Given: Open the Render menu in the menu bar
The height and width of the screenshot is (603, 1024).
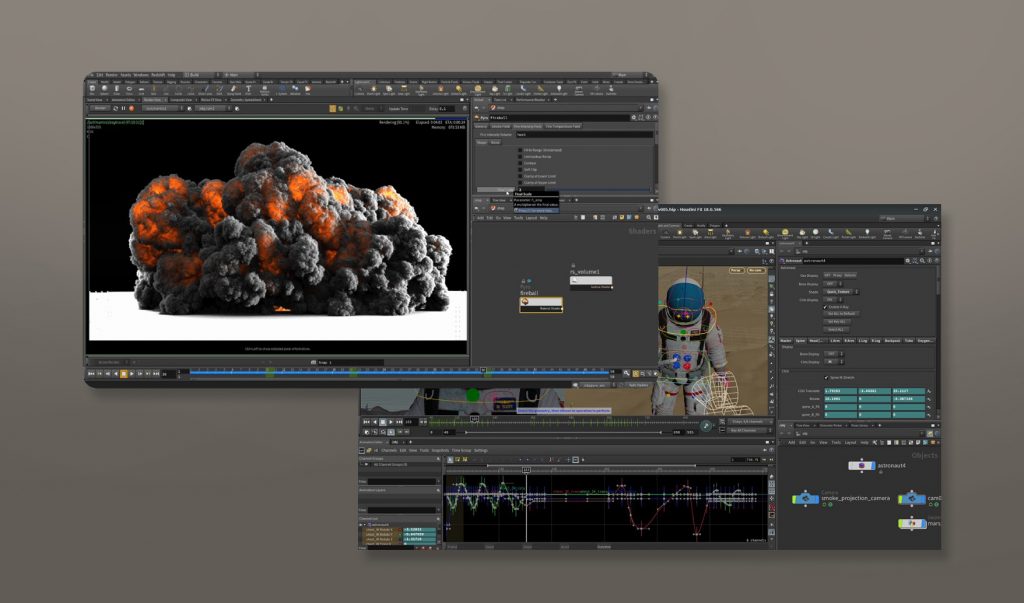Looking at the screenshot, I should click(112, 75).
